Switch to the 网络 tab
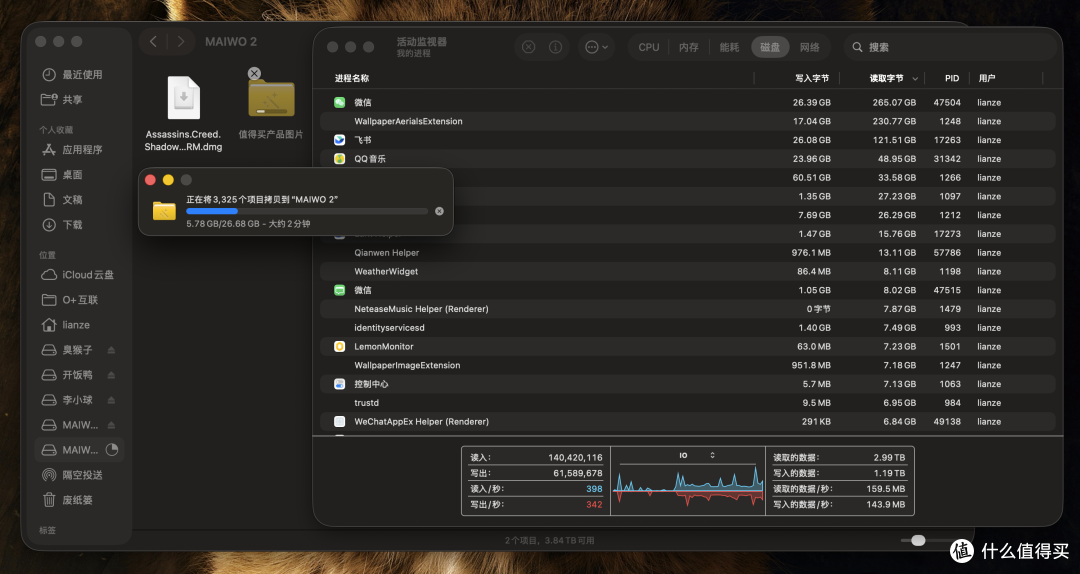The image size is (1080, 574). (x=810, y=47)
